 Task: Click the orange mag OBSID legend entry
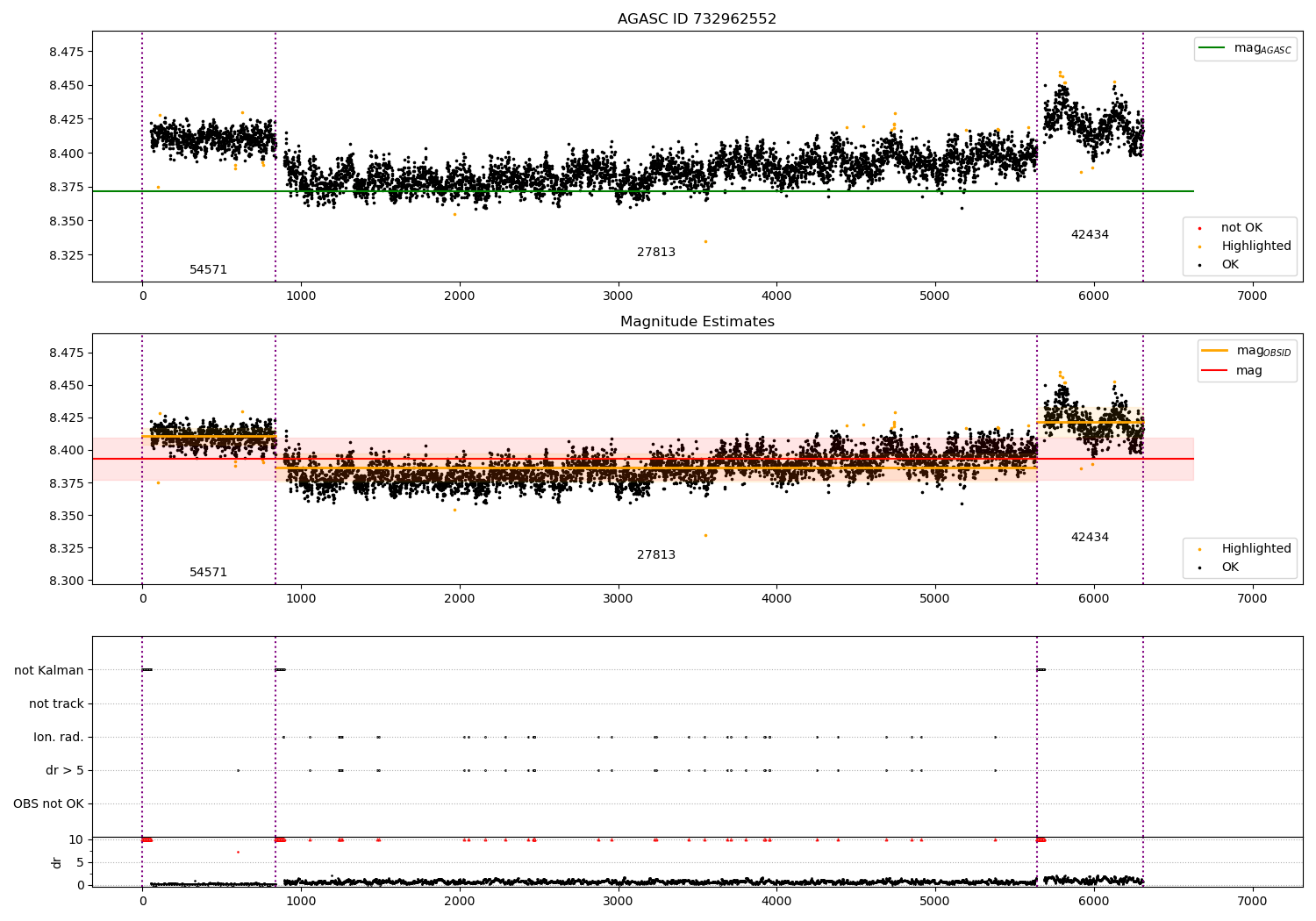point(1247,351)
